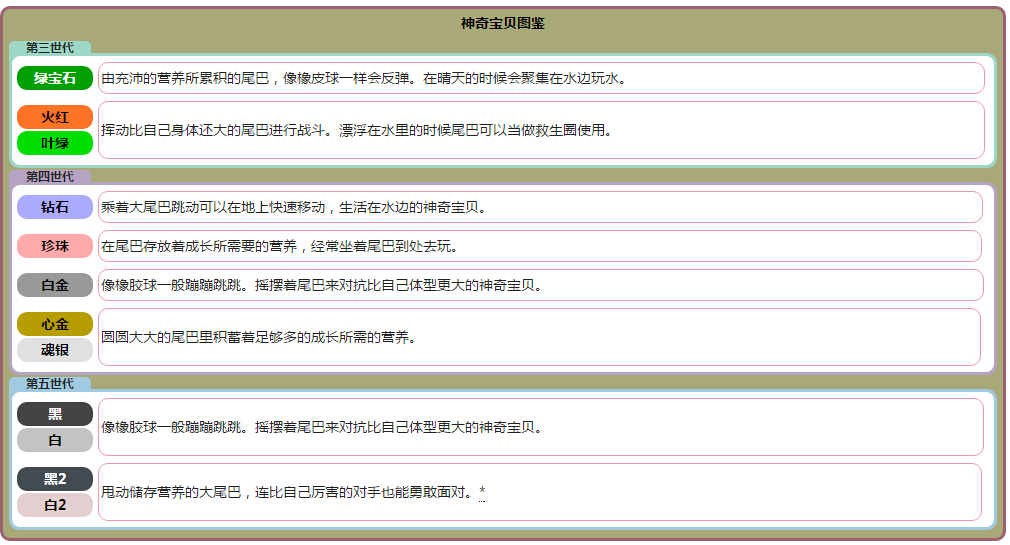The width and height of the screenshot is (1010, 545).
Task: Click the 第三世代 generation heading
Action: (x=50, y=48)
